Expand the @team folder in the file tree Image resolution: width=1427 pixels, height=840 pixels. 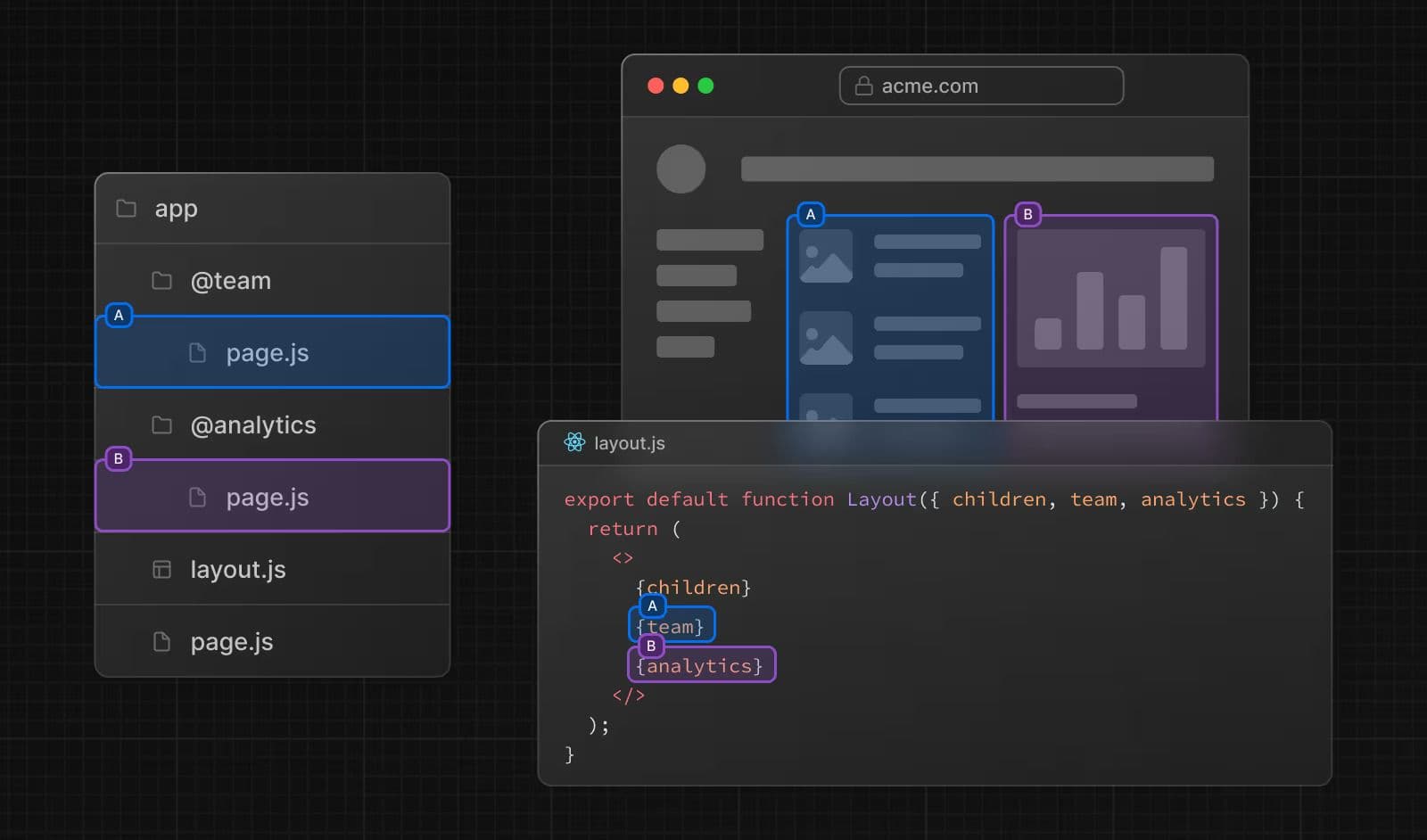coord(230,280)
